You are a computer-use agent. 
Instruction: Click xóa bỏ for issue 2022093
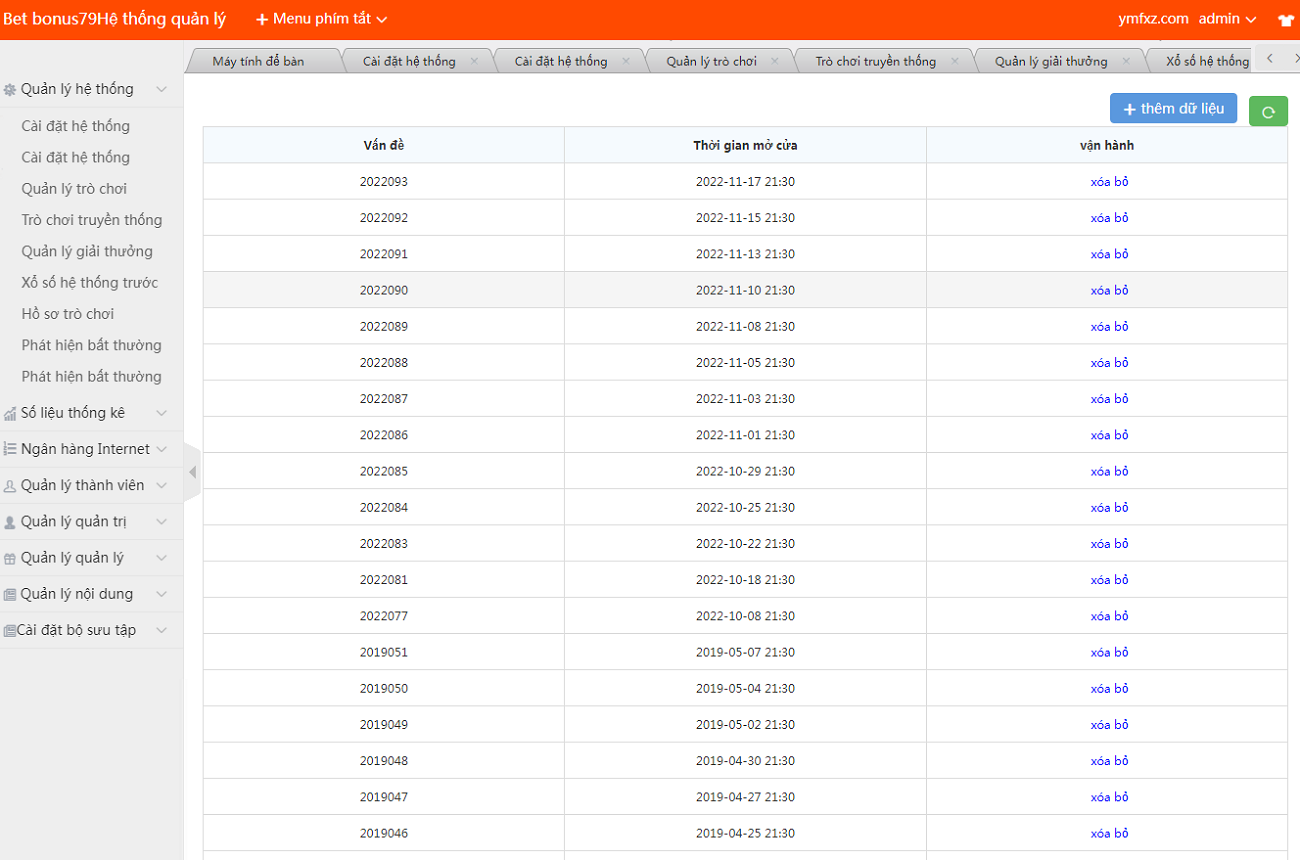point(1108,182)
